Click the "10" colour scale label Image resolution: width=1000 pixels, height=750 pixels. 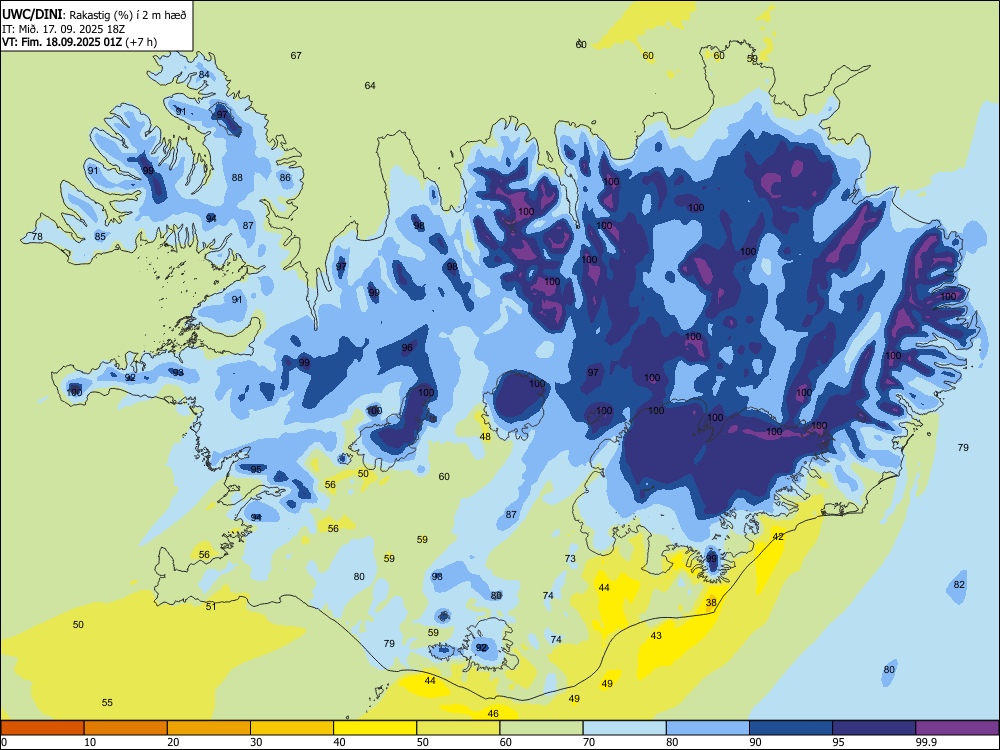pyautogui.click(x=90, y=742)
